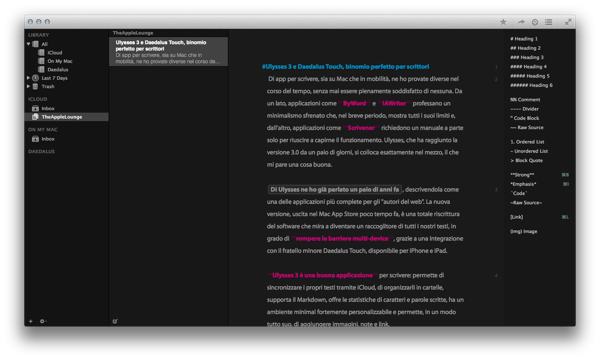600x360 pixels.
Task: Click the star favorites icon in toolbar
Action: (503, 22)
